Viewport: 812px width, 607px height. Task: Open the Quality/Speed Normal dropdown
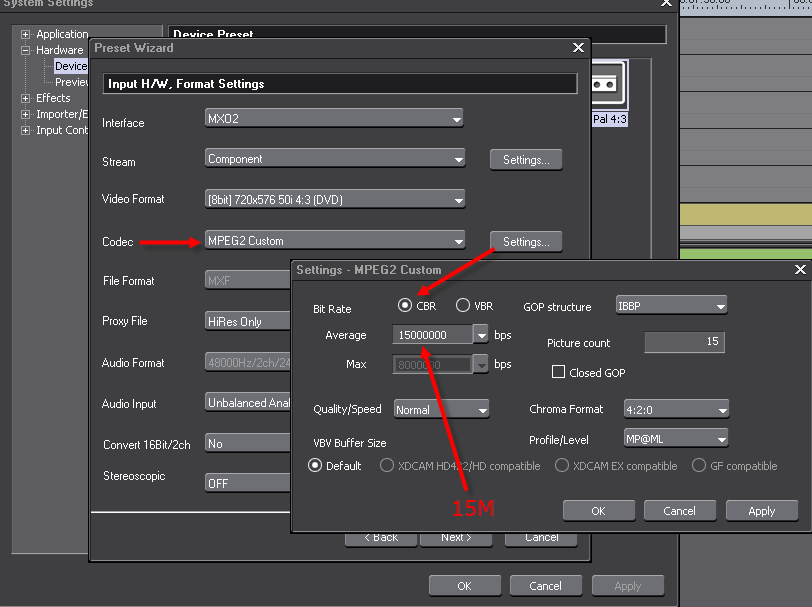tap(441, 409)
